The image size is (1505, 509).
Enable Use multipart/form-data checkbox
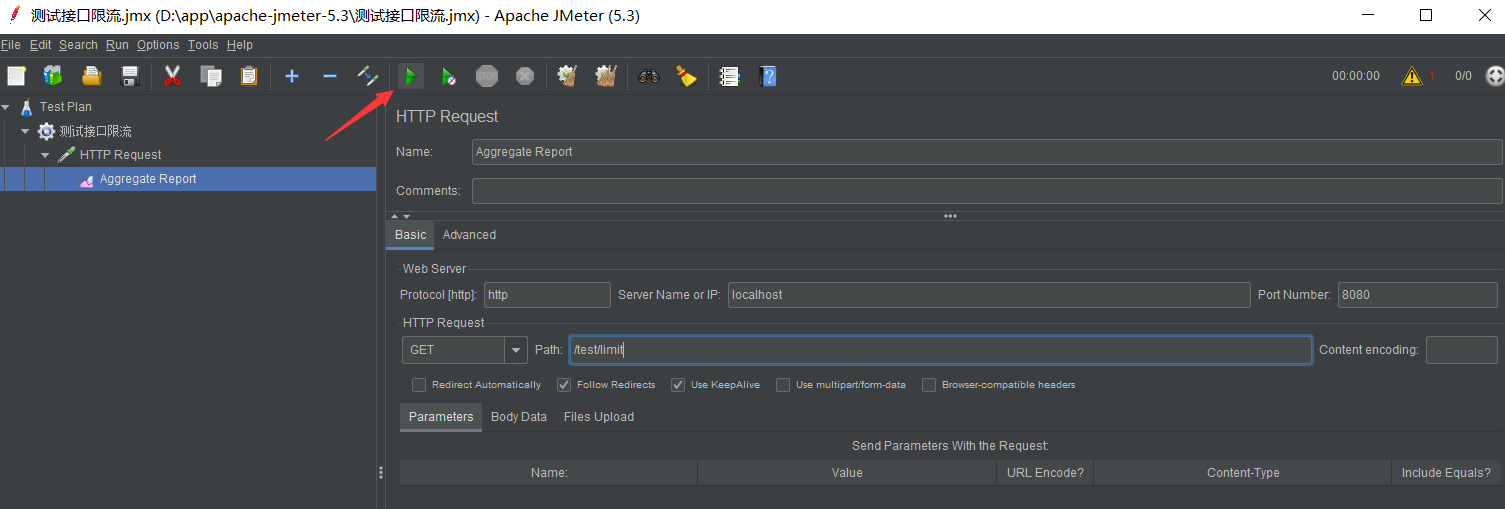coord(783,385)
